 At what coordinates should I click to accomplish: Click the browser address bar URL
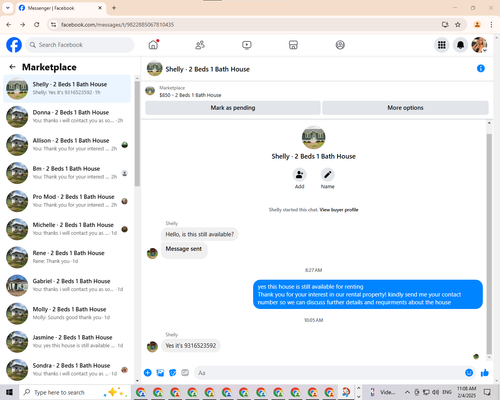click(117, 25)
